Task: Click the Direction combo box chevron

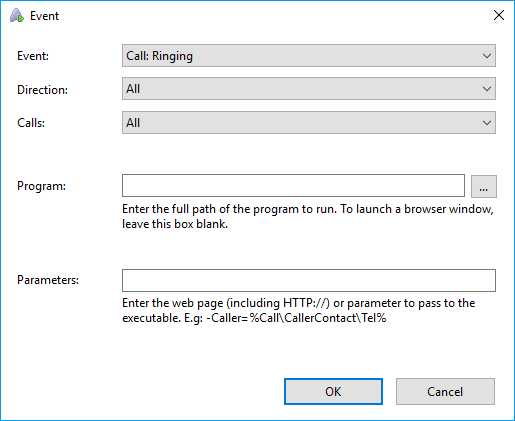Action: (x=487, y=89)
